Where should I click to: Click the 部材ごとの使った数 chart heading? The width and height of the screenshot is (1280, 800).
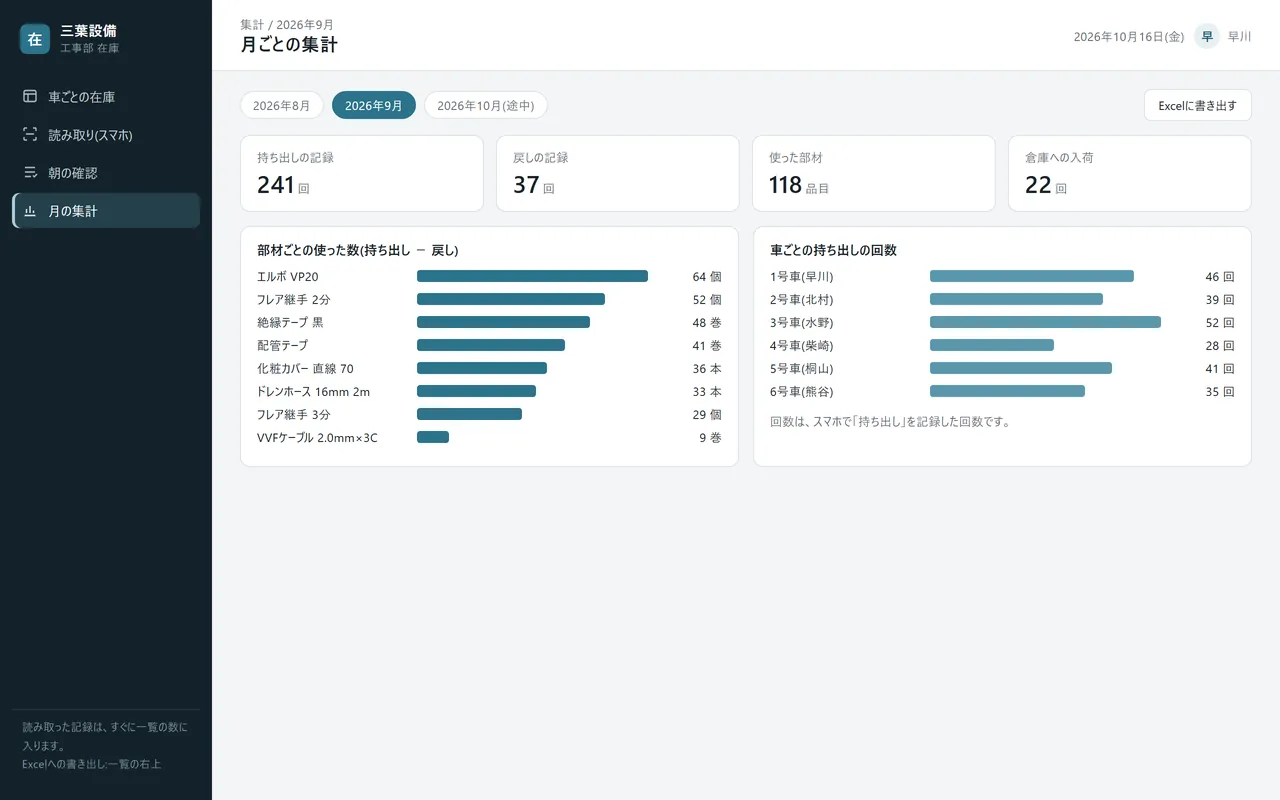(358, 250)
